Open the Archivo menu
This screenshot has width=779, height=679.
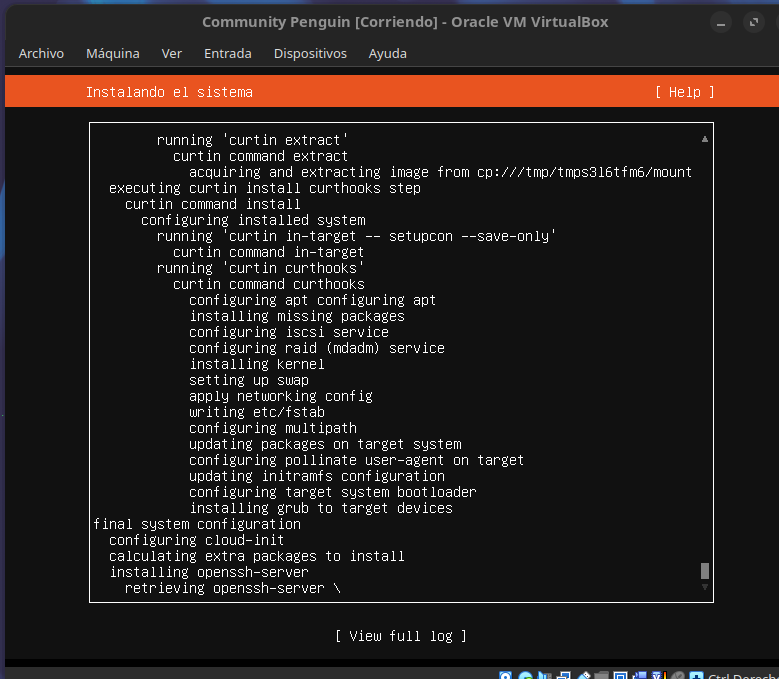click(x=41, y=54)
